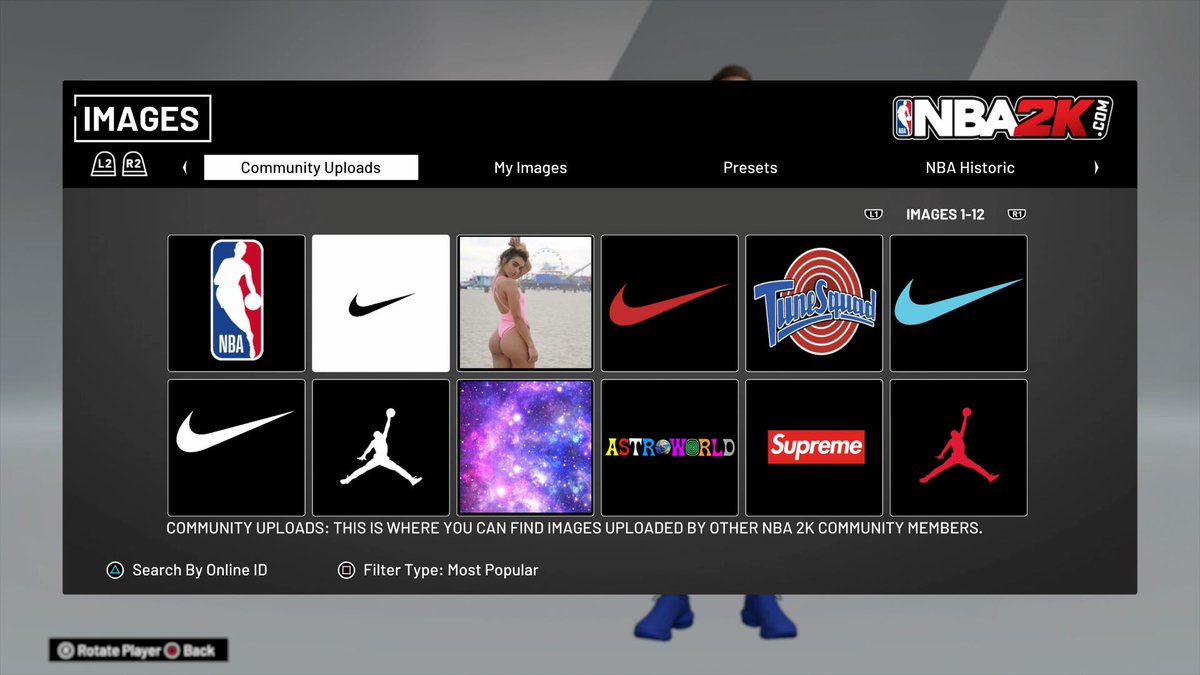Click the Rotate Player label
Image resolution: width=1200 pixels, height=675 pixels.
[x=119, y=651]
